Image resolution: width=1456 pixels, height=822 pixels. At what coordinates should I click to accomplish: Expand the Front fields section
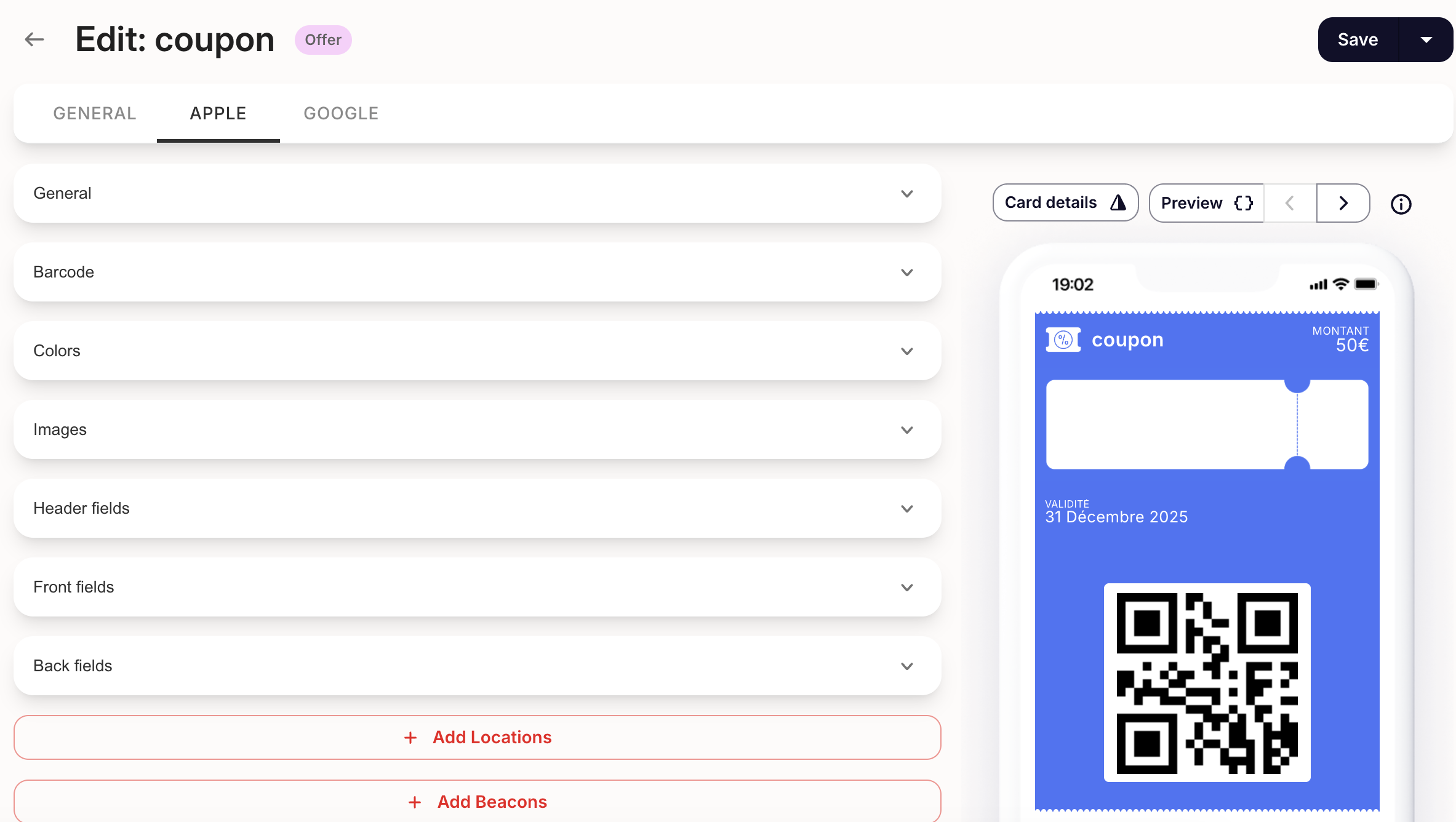[x=477, y=587]
